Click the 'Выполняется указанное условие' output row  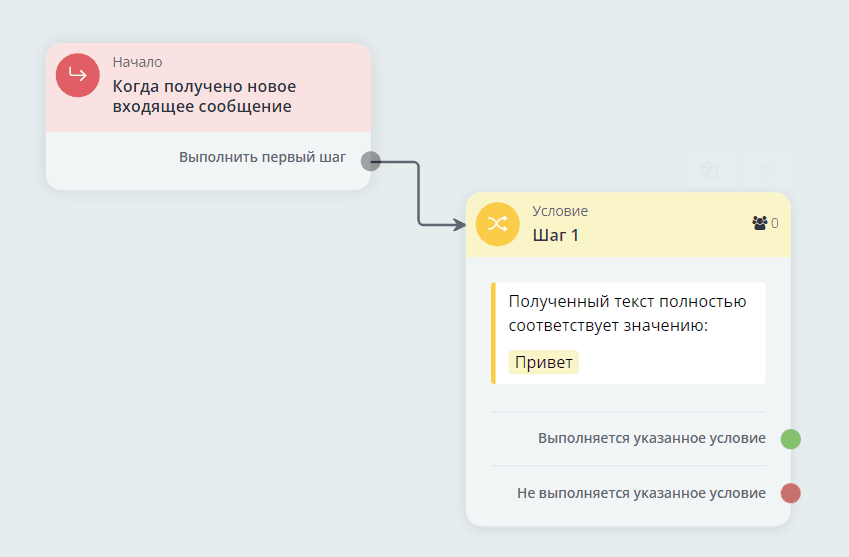pyautogui.click(x=651, y=439)
